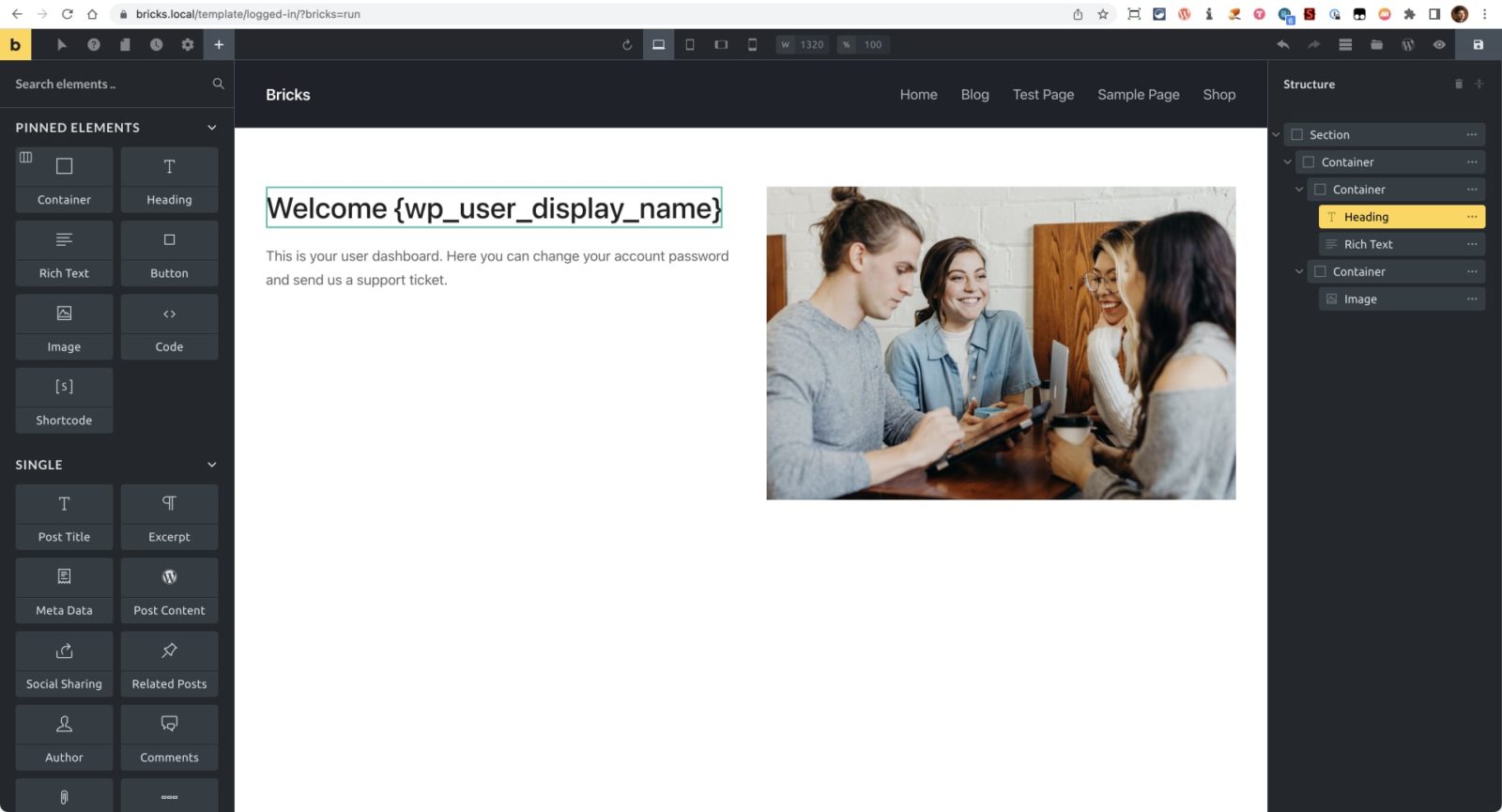Delete all elements with Structure trash icon
This screenshot has height=812, width=1502.
1458,84
